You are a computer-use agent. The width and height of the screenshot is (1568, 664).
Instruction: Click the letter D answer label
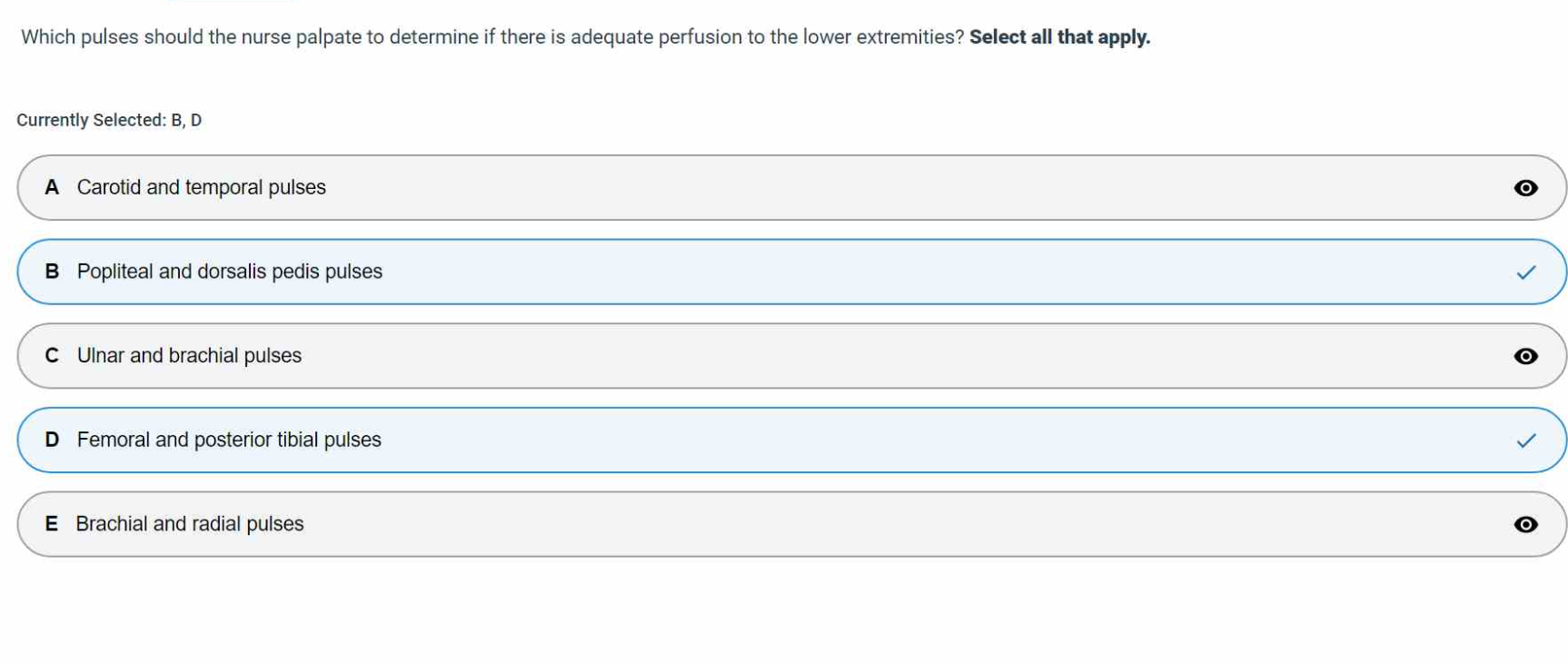[52, 440]
